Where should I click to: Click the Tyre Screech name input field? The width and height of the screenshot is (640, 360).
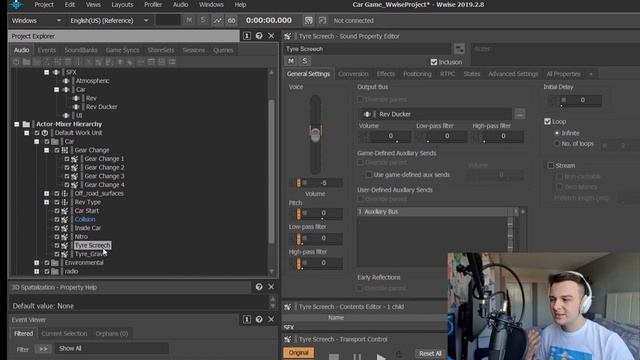tap(367, 49)
